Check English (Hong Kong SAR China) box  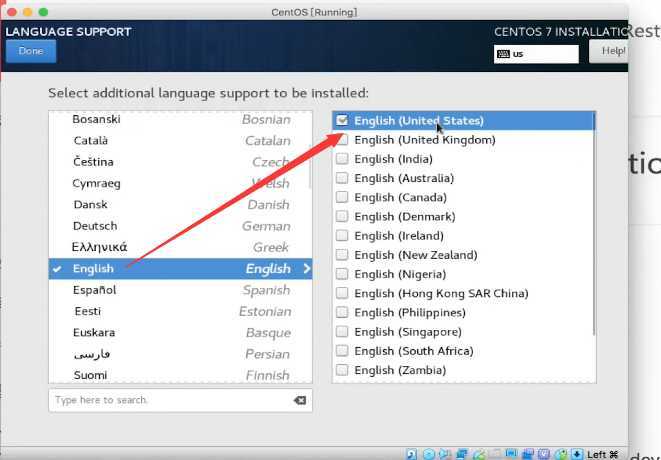coord(342,293)
